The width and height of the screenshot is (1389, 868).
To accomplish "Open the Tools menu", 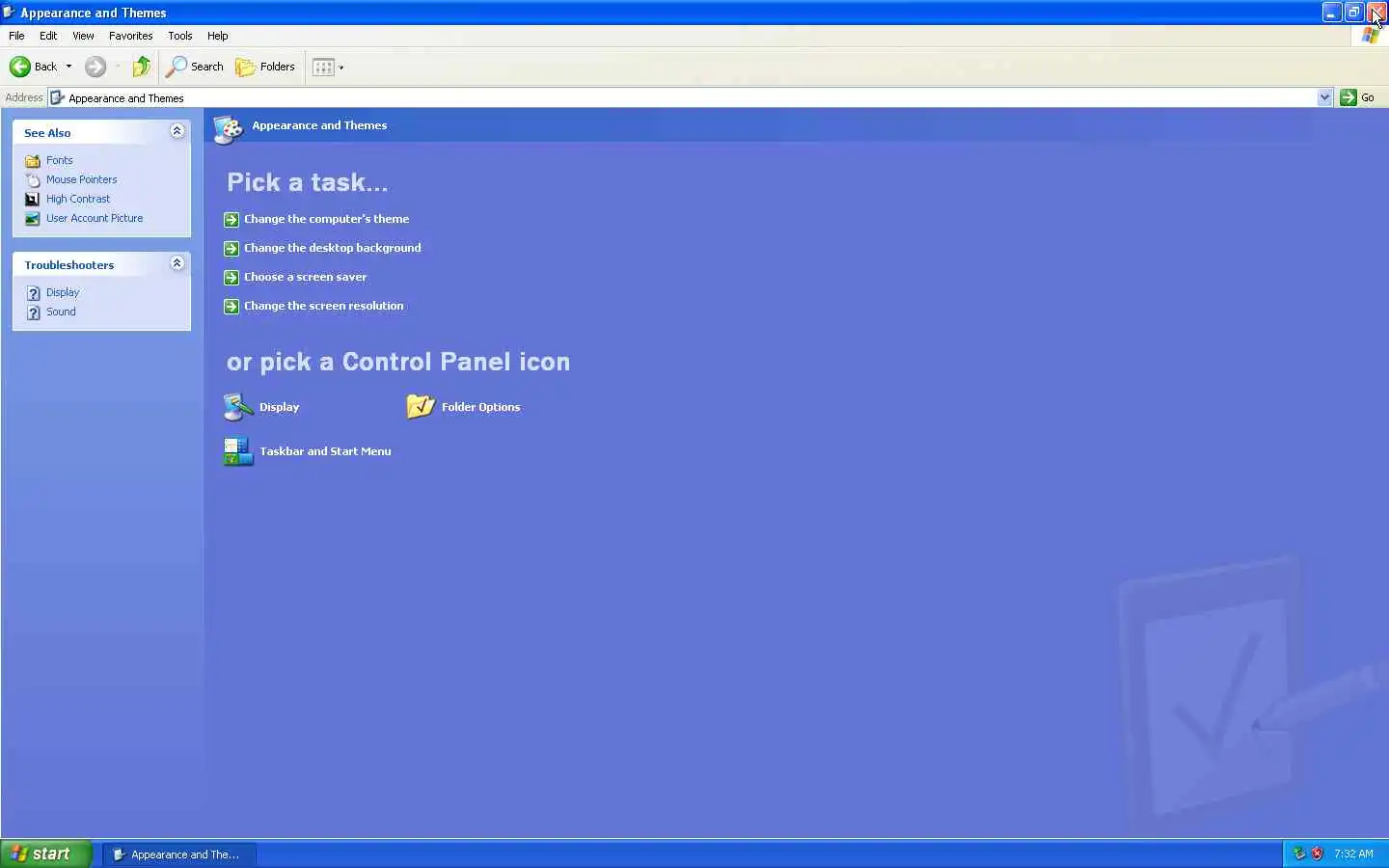I will (179, 36).
